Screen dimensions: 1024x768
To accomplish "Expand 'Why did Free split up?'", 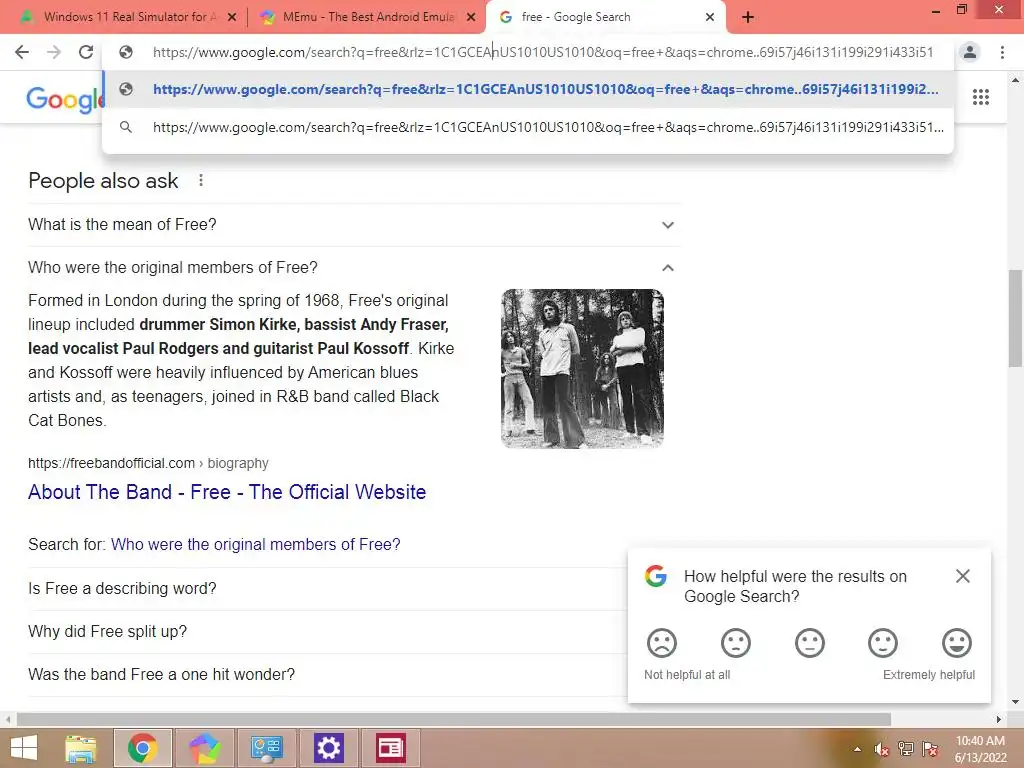I will coord(327,632).
